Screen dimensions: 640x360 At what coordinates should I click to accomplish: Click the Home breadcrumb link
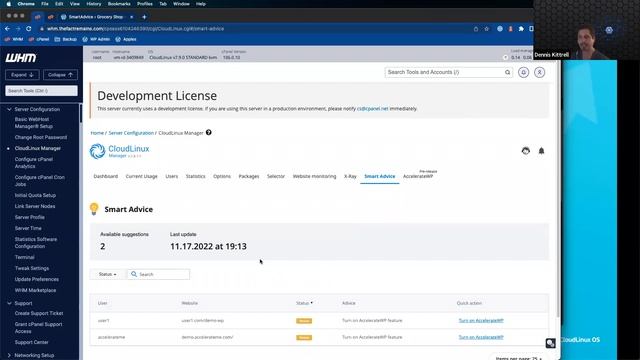97,133
